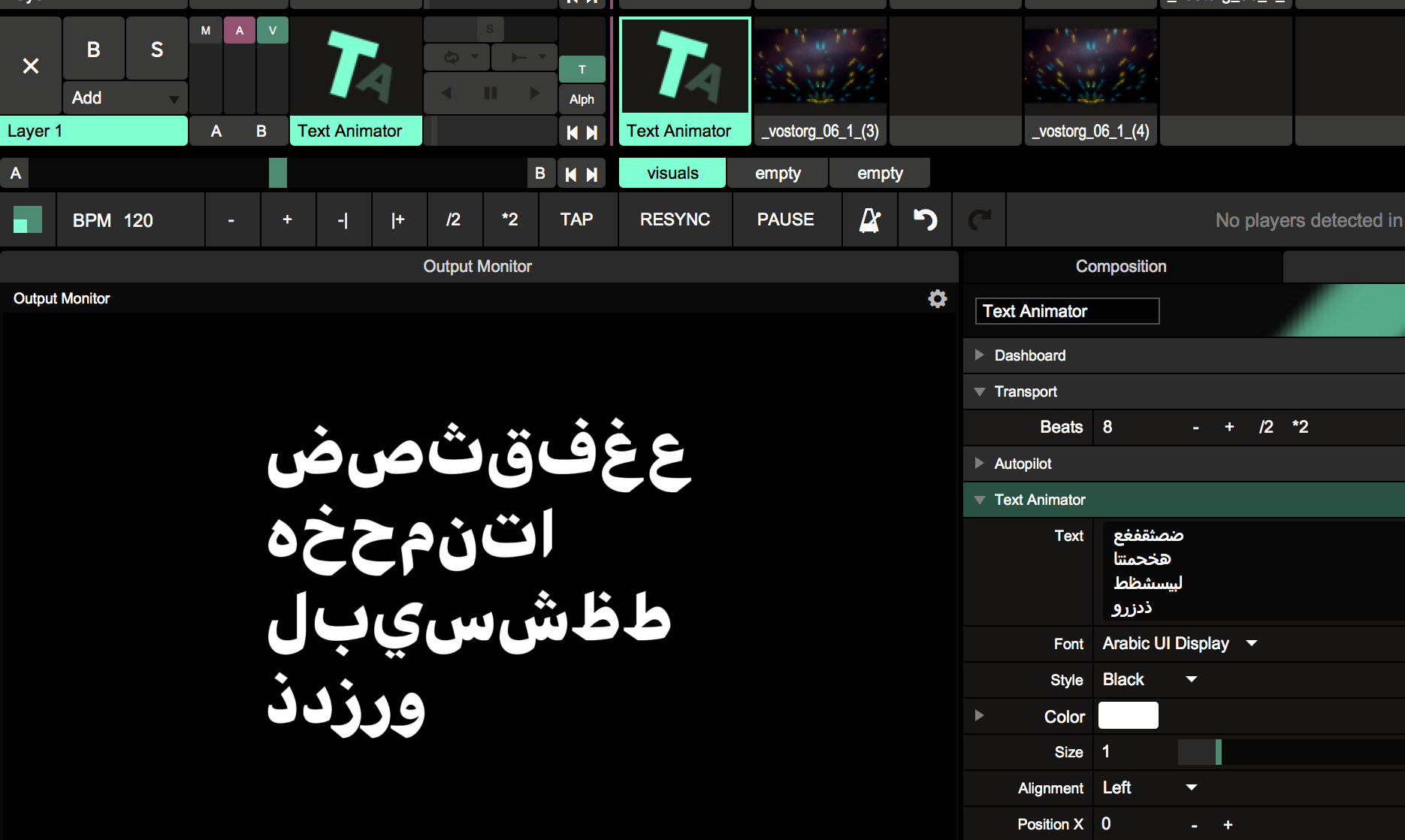Click the redo arrow icon
Image resolution: width=1405 pixels, height=840 pixels.
[979, 220]
